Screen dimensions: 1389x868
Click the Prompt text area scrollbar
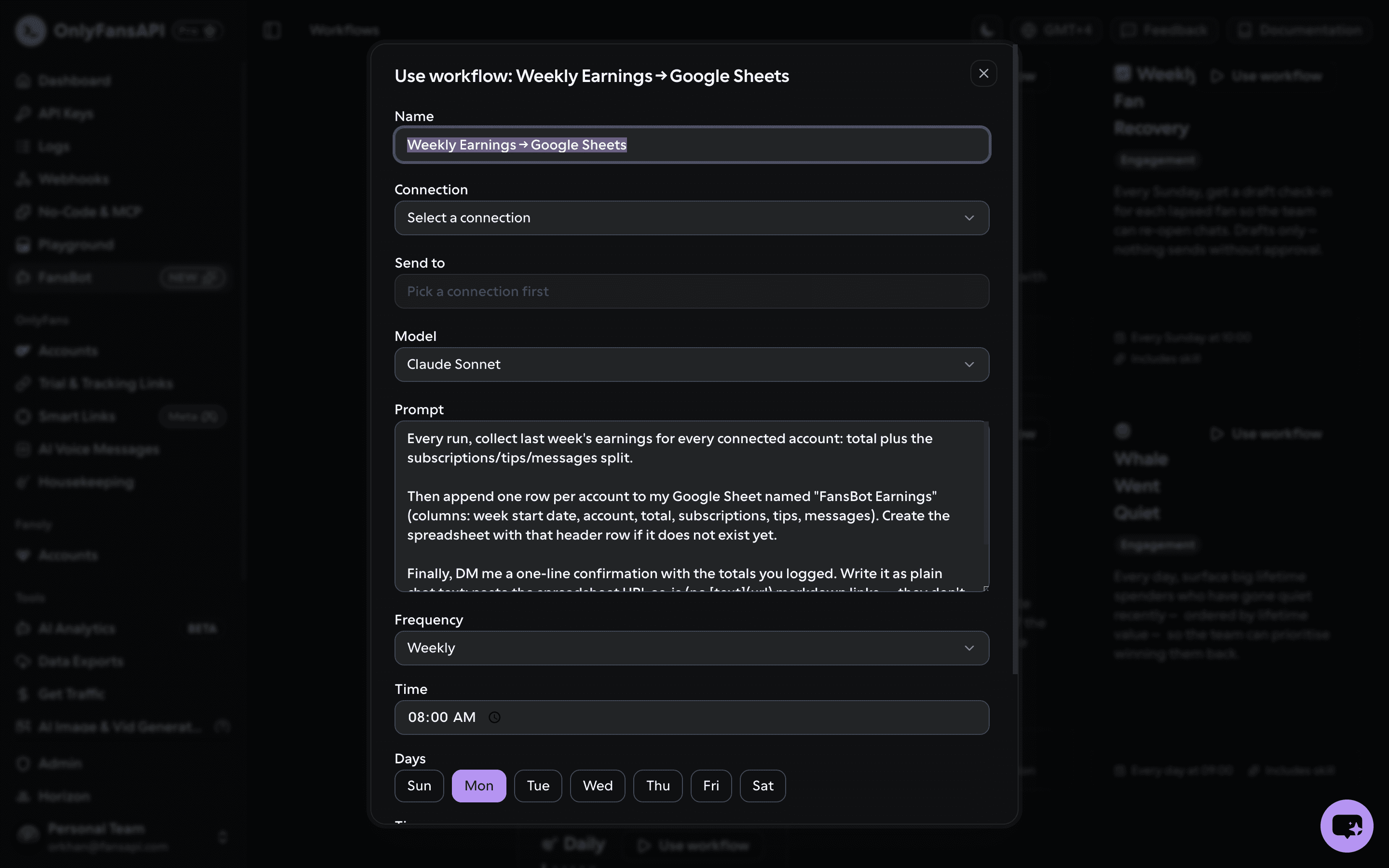pos(986,483)
